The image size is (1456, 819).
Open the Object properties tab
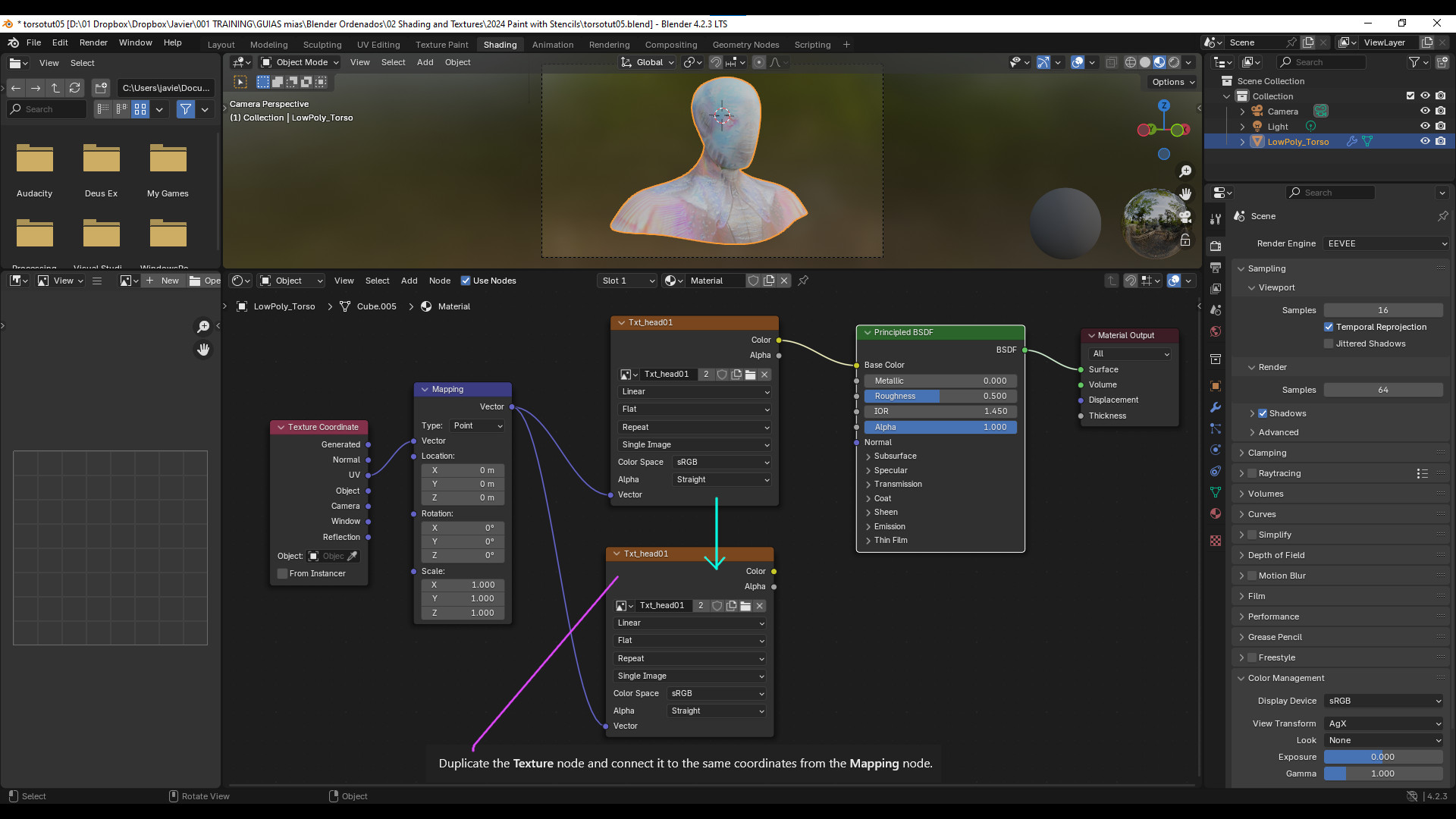1216,386
